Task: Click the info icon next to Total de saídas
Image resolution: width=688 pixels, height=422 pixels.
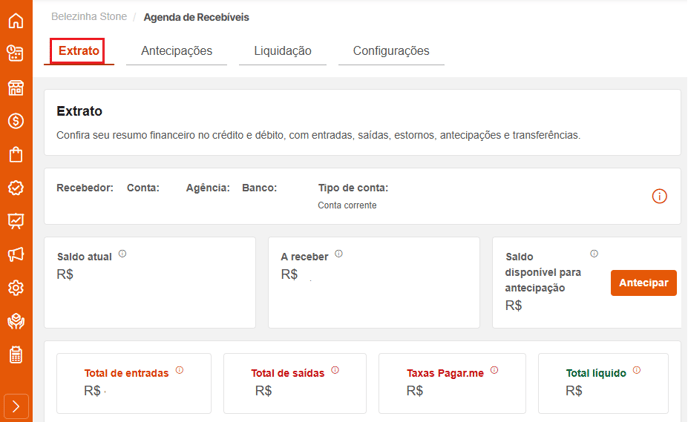Action: point(335,370)
